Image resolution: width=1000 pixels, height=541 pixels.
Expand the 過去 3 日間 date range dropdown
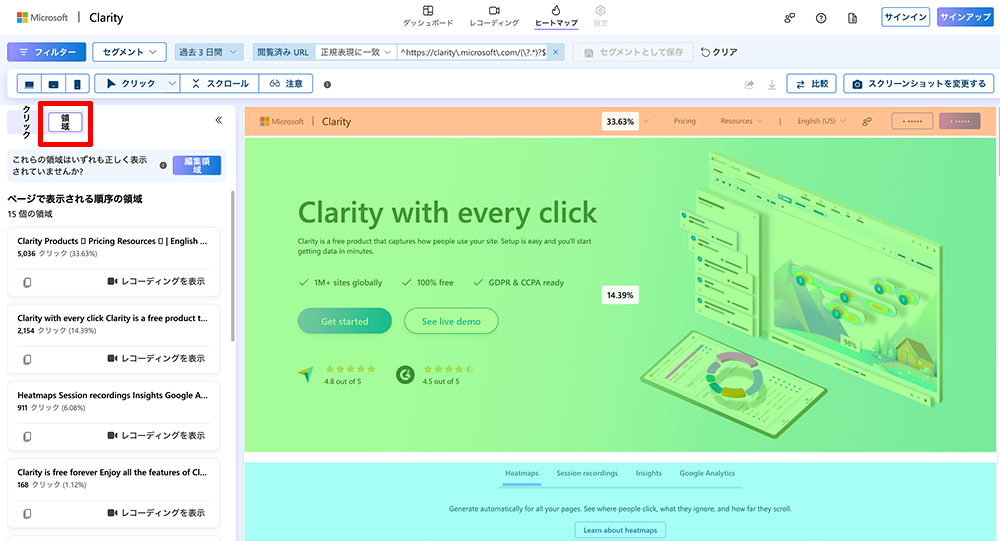(x=208, y=52)
